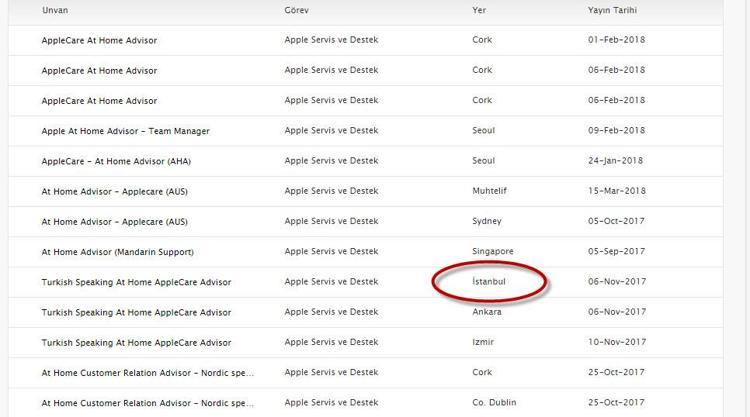This screenshot has height=417, width=750.
Task: Open AppleCare At Home Advisor posted 01-Feb-2018
Action: click(99, 41)
